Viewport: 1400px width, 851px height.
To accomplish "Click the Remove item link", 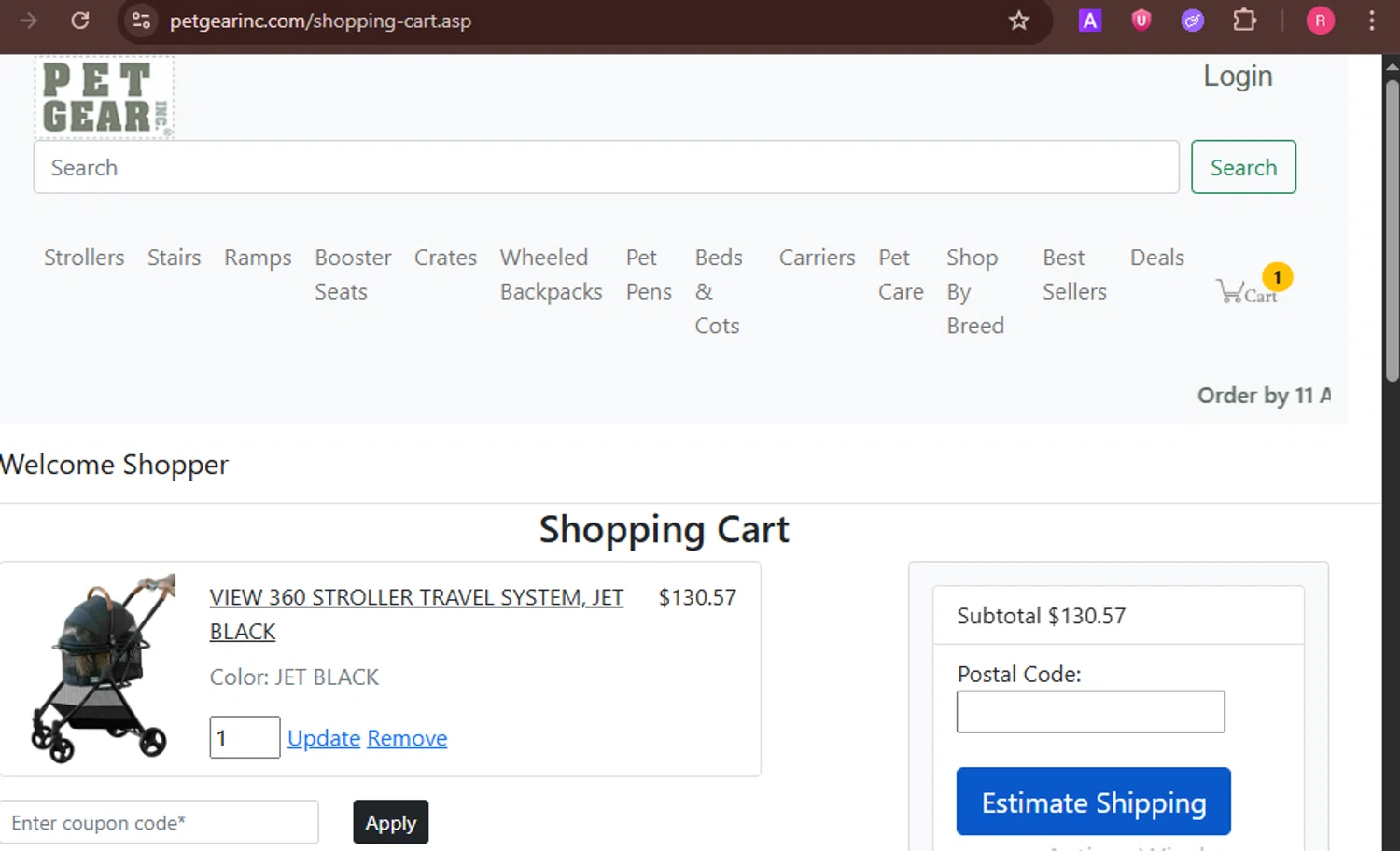I will click(x=407, y=738).
